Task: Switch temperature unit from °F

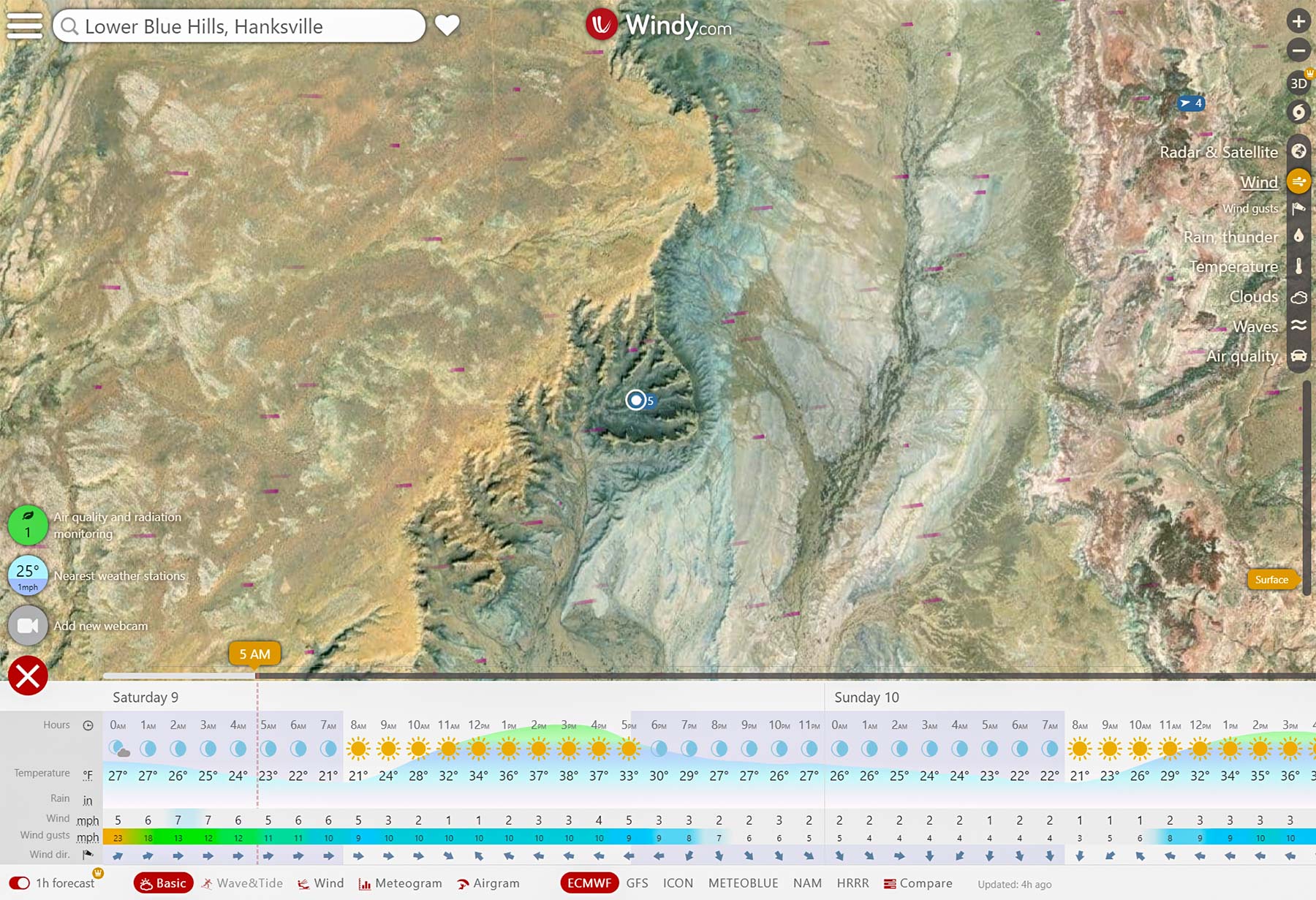Action: point(88,775)
